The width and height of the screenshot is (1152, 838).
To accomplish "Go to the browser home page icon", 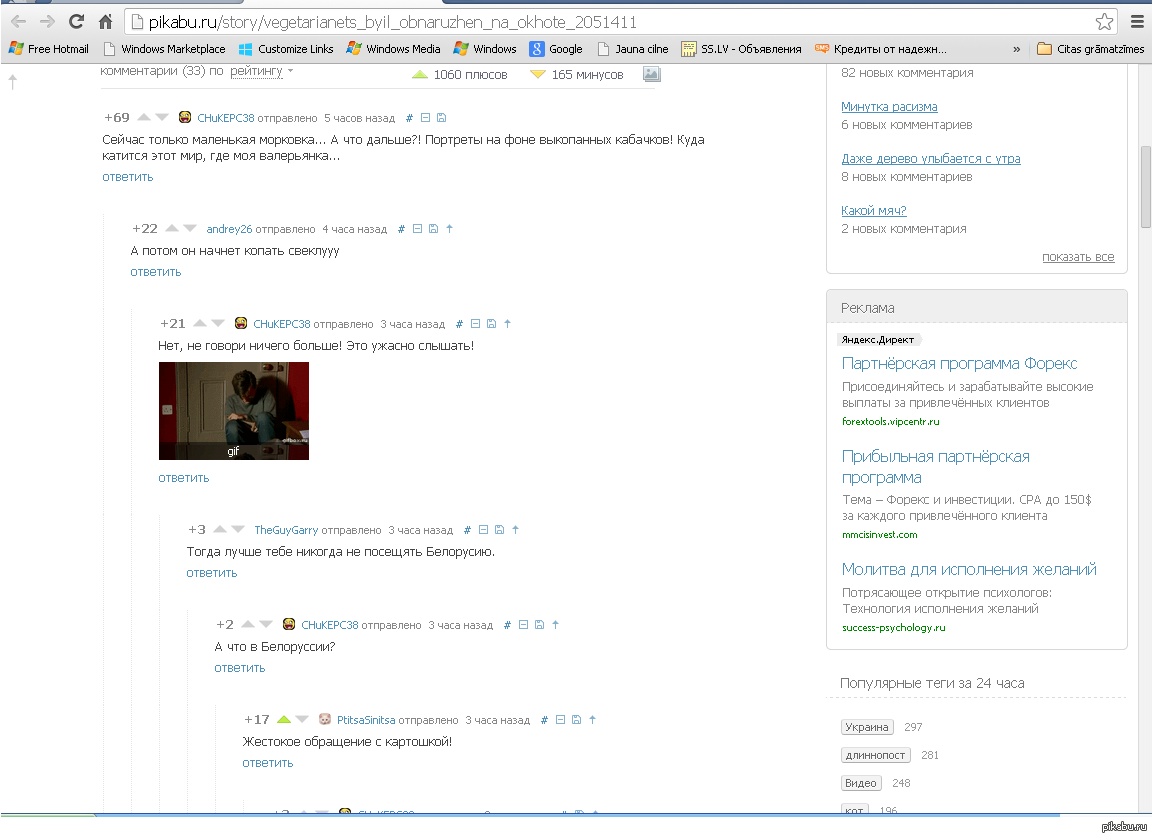I will [x=106, y=21].
